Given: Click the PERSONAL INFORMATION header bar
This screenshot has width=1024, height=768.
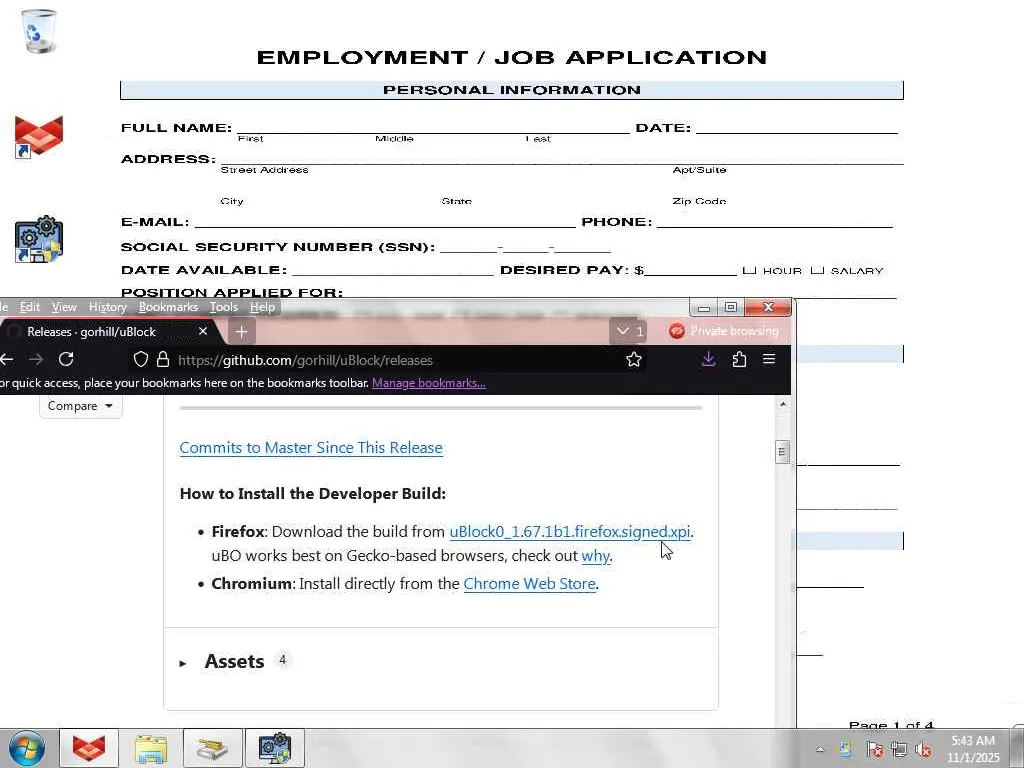Looking at the screenshot, I should pyautogui.click(x=512, y=90).
